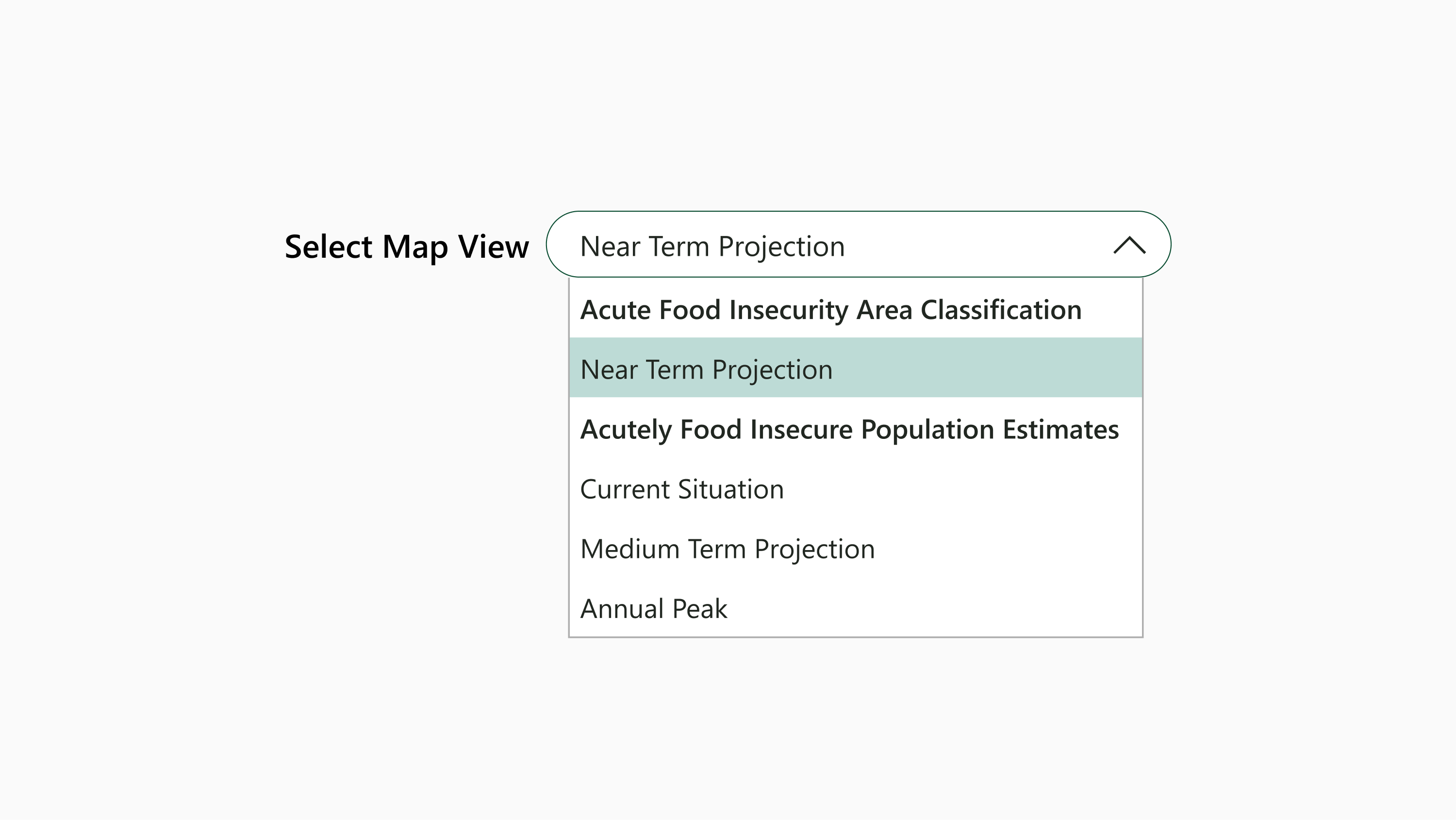Viewport: 1456px width, 820px height.
Task: Click the word Classification in the first group header
Action: point(1000,310)
